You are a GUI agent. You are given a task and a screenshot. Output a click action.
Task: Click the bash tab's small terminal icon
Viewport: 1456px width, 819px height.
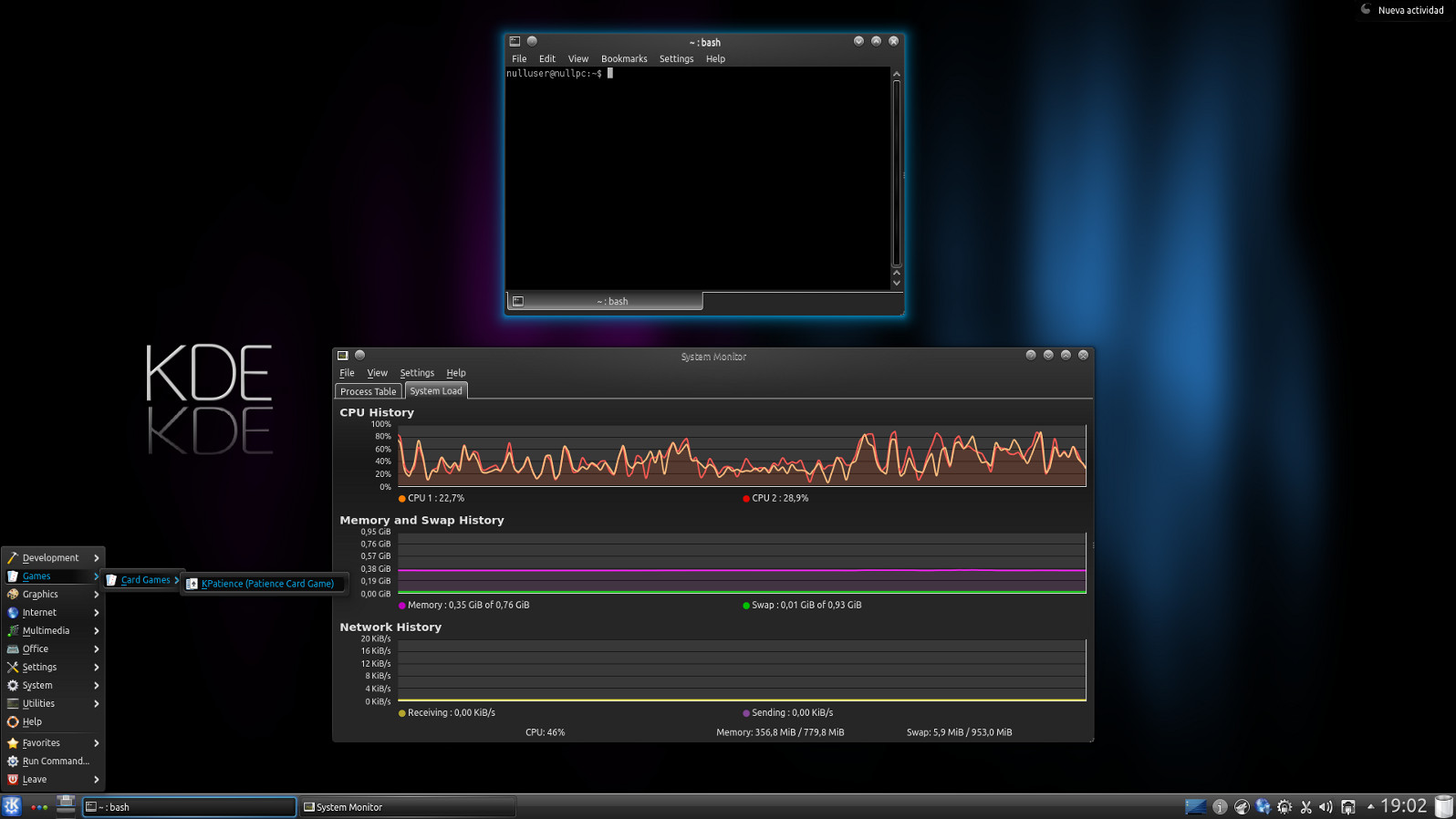point(518,301)
